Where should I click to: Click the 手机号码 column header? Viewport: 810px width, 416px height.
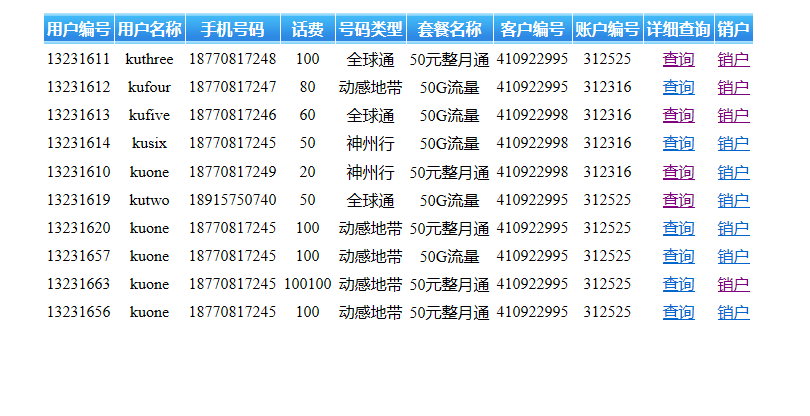click(232, 29)
